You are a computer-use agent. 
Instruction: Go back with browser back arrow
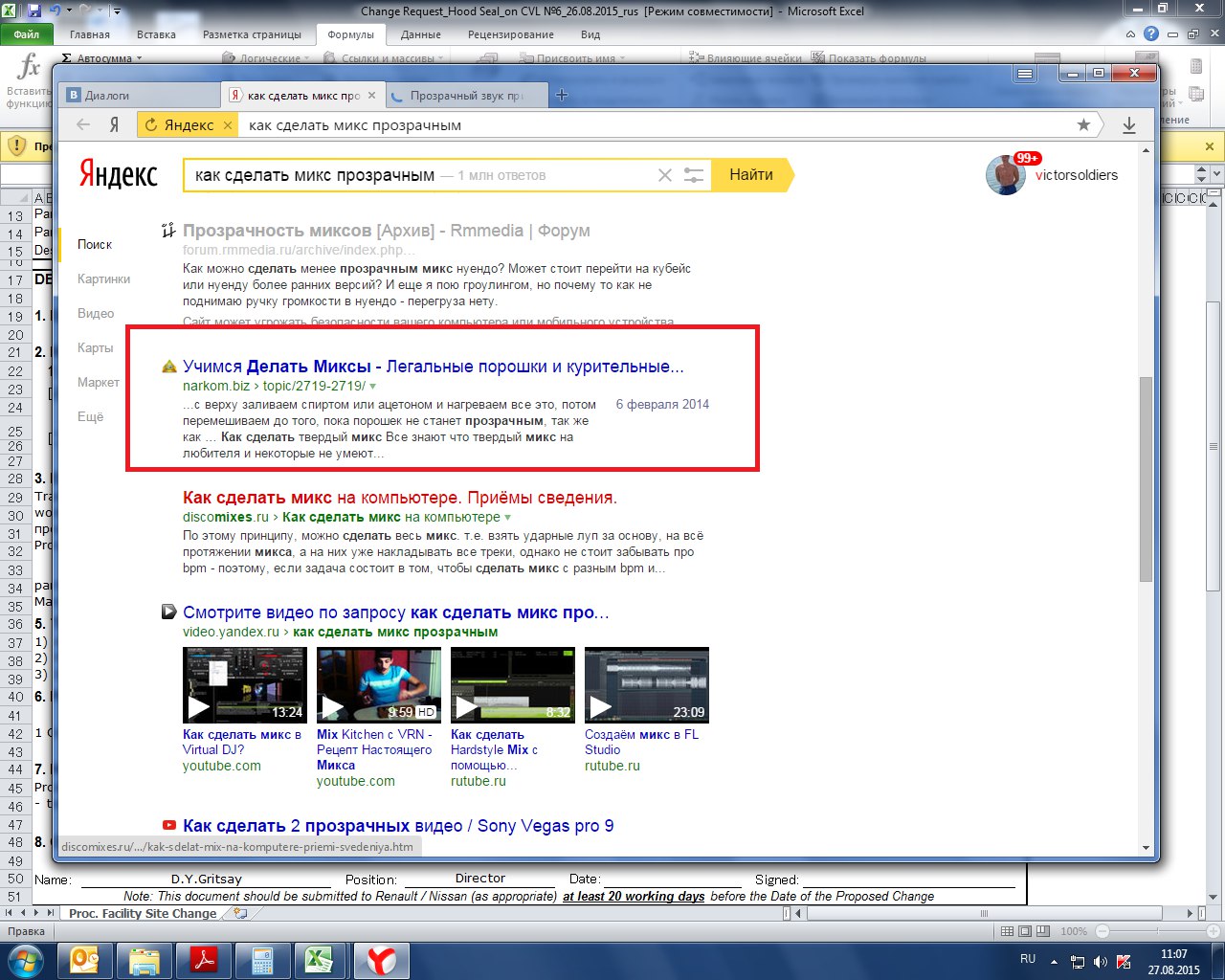point(84,124)
